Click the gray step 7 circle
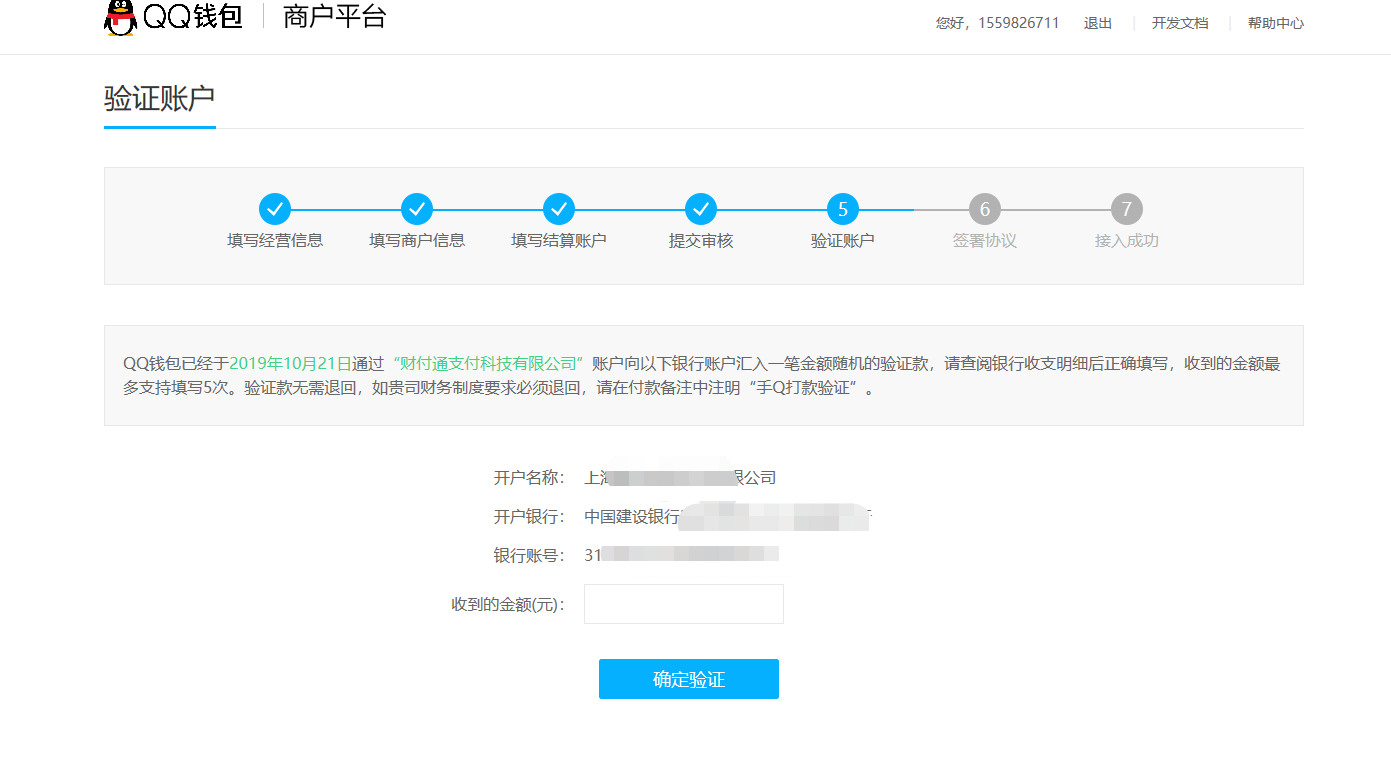Image resolution: width=1391 pixels, height=776 pixels. pos(1127,209)
